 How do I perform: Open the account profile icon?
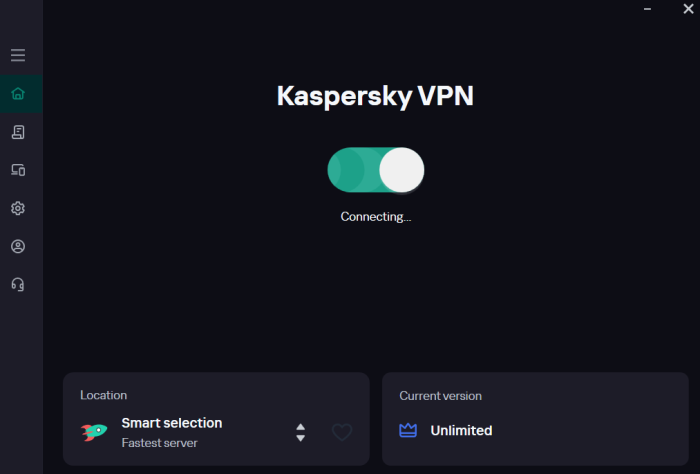click(18, 246)
